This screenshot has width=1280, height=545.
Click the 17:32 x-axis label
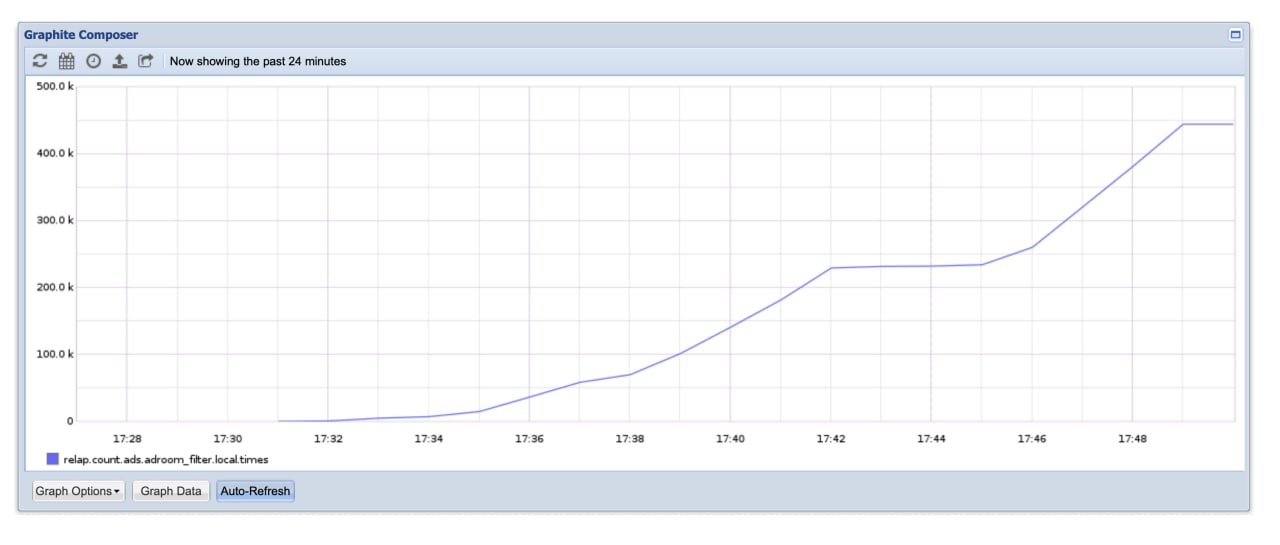(328, 438)
